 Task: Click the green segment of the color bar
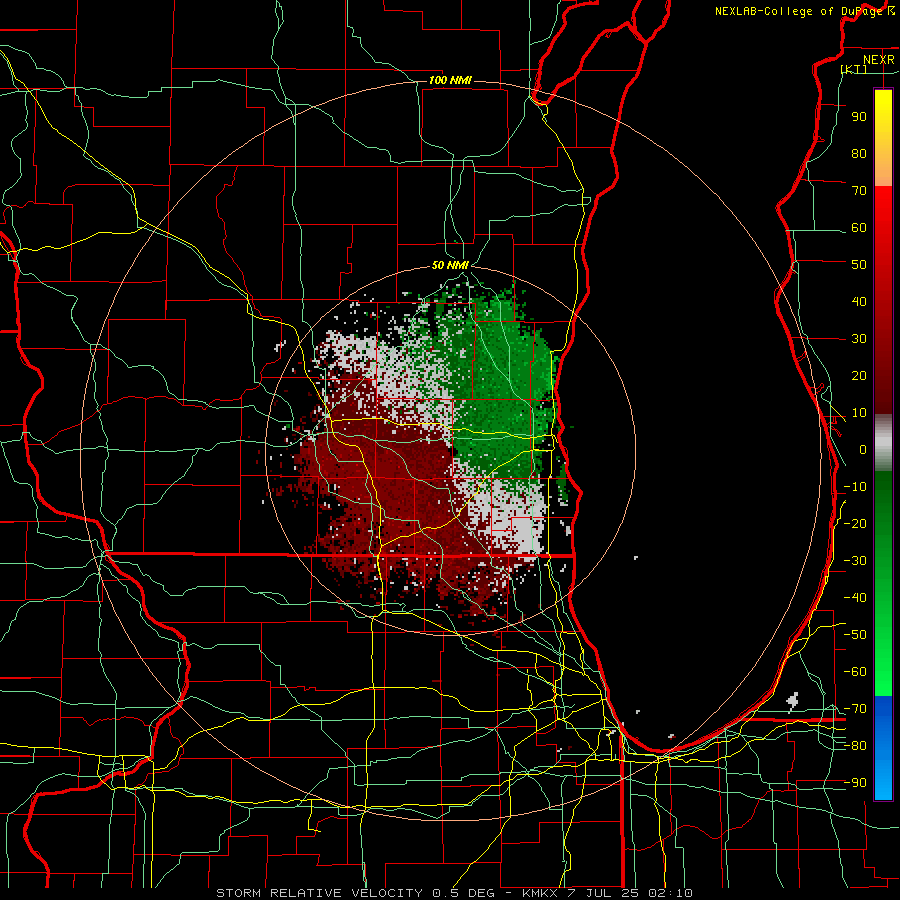[883, 583]
